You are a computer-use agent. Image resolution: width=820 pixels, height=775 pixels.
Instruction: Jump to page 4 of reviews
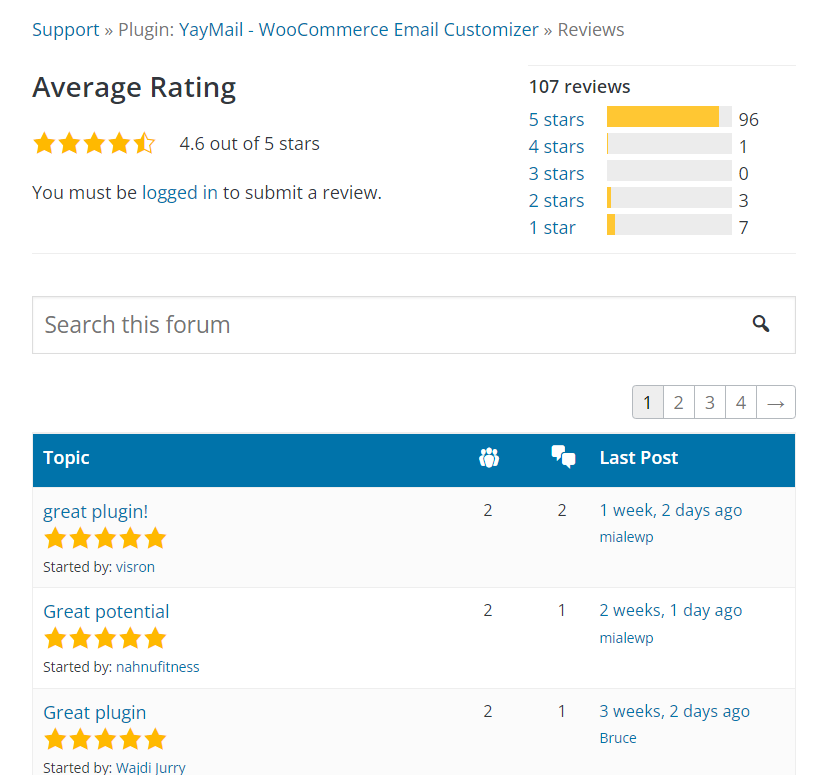click(x=741, y=403)
